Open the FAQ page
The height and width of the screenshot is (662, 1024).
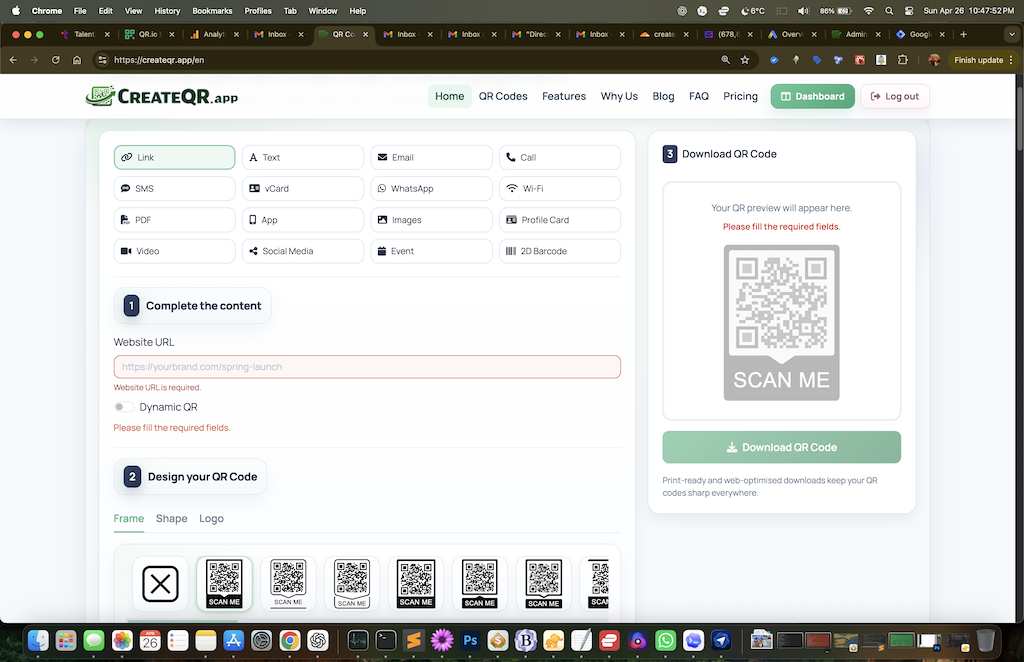coord(699,96)
